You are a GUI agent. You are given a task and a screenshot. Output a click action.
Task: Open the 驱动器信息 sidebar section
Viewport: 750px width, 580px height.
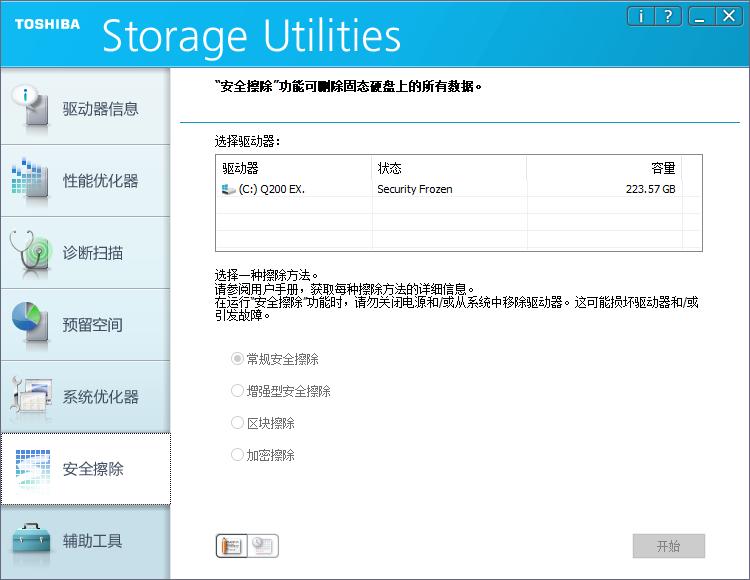pyautogui.click(x=85, y=108)
